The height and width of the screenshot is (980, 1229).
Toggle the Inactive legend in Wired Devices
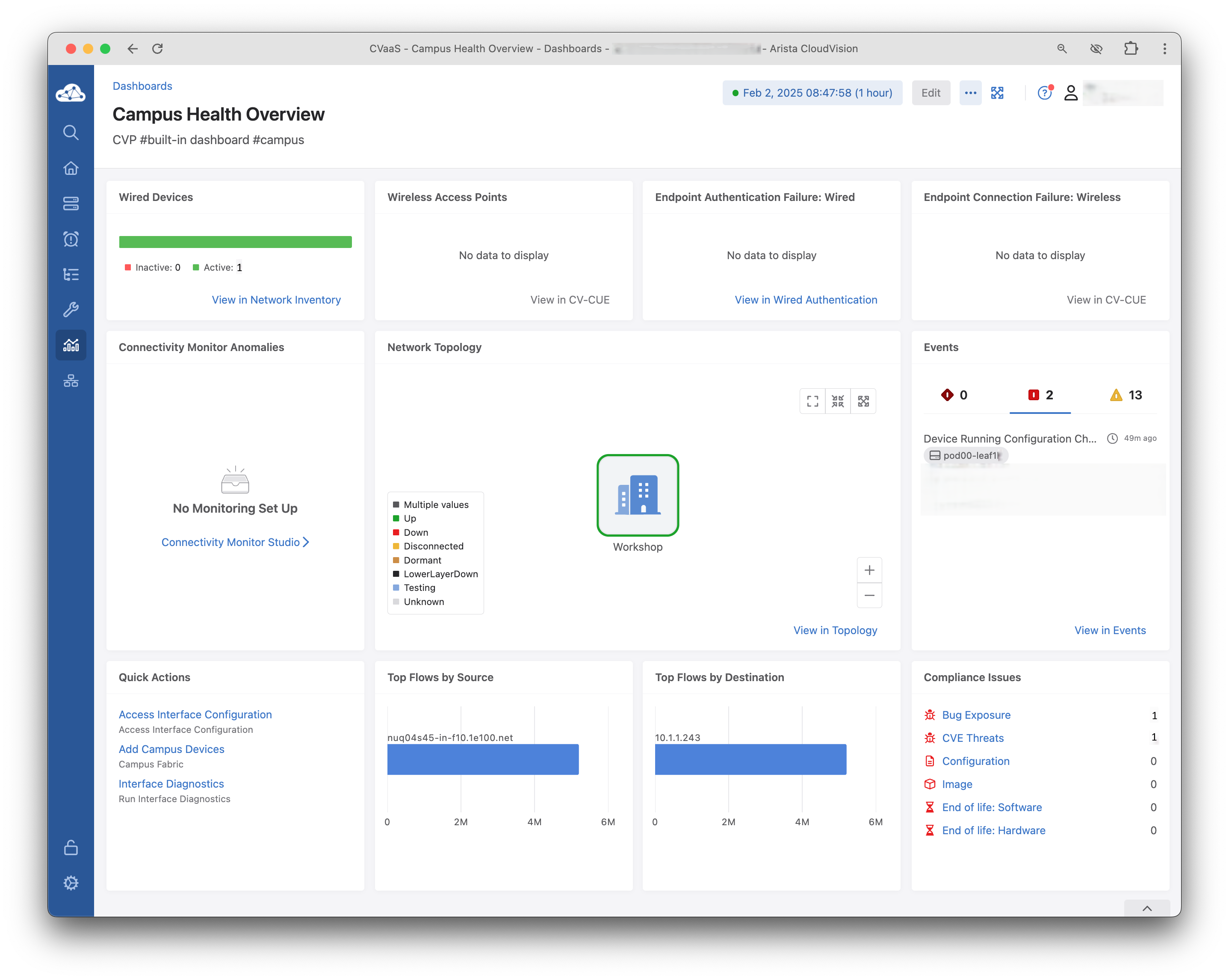[152, 267]
